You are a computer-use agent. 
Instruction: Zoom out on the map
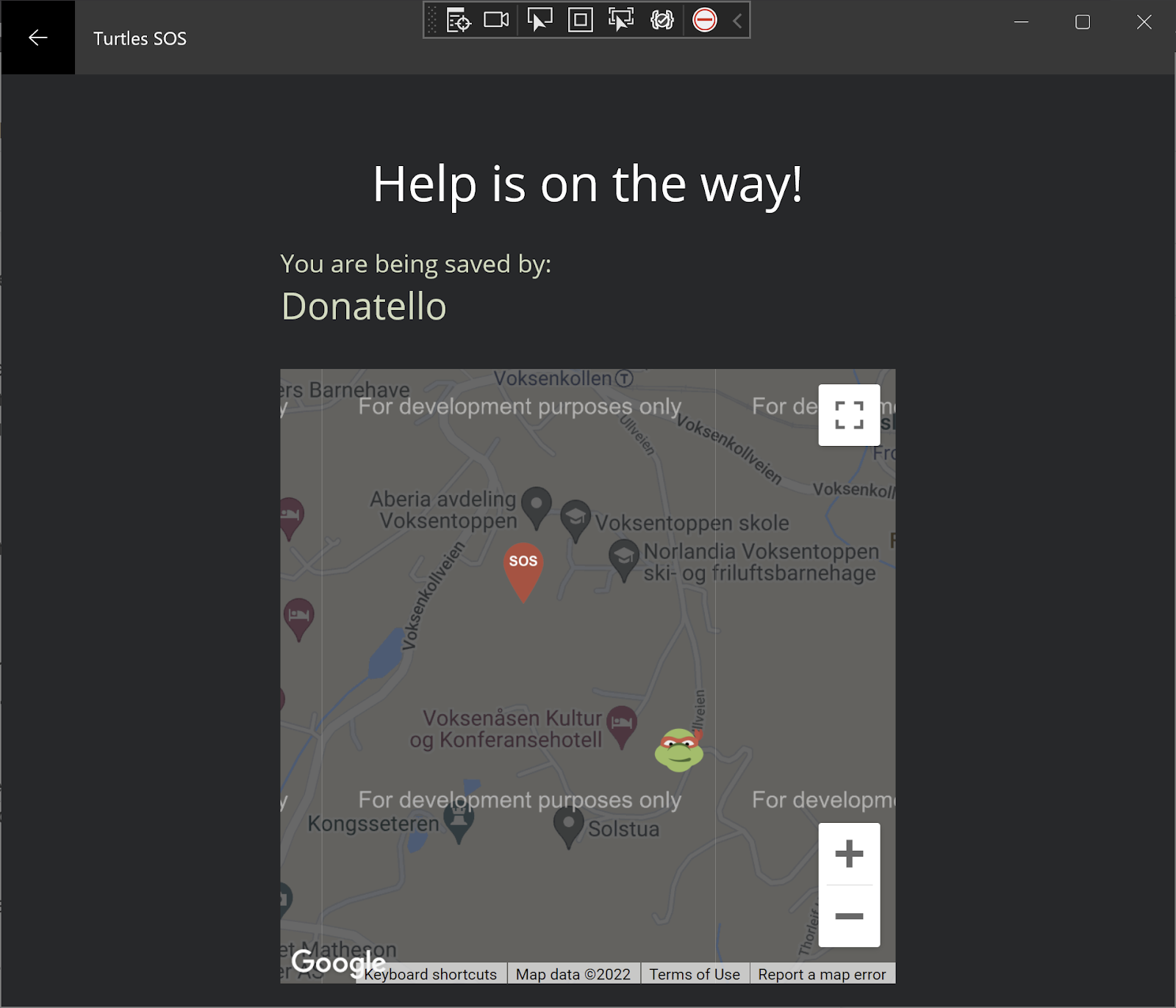coord(849,916)
